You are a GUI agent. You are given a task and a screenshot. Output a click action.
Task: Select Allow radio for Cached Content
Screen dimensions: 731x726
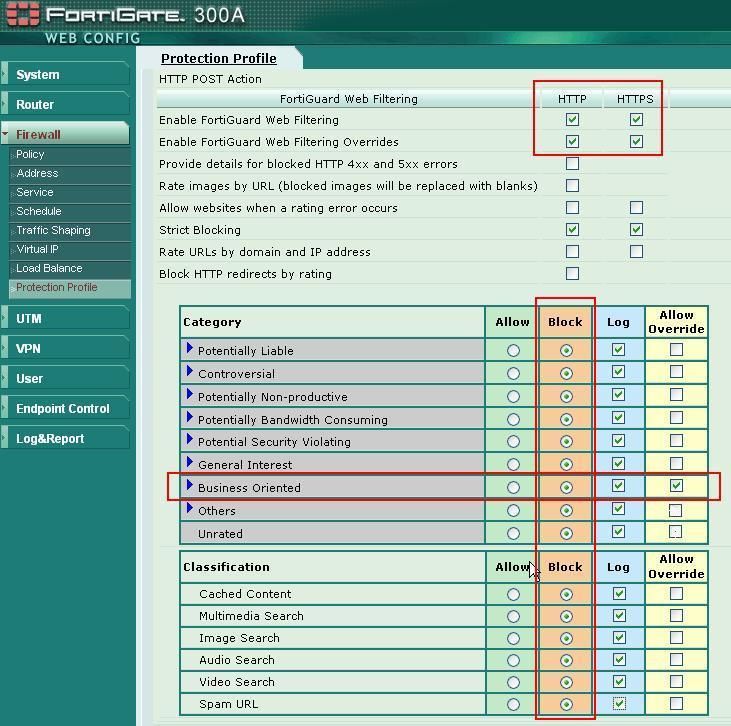tap(513, 595)
